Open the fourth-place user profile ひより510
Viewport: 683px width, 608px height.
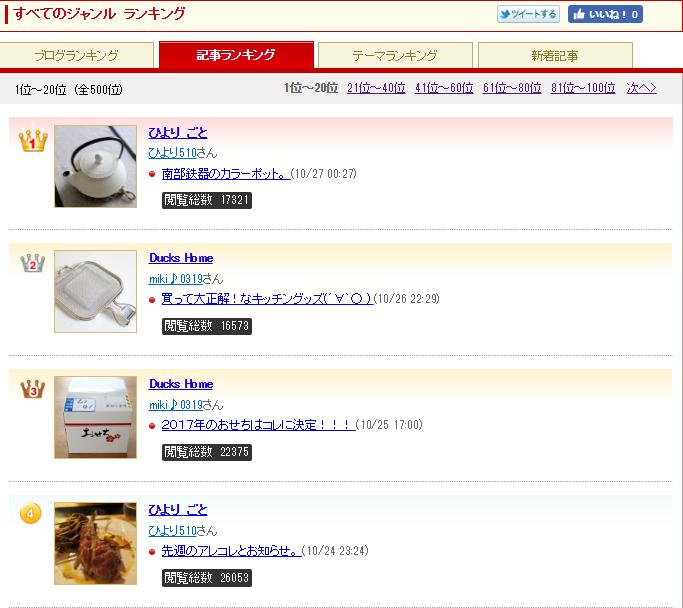tap(172, 530)
